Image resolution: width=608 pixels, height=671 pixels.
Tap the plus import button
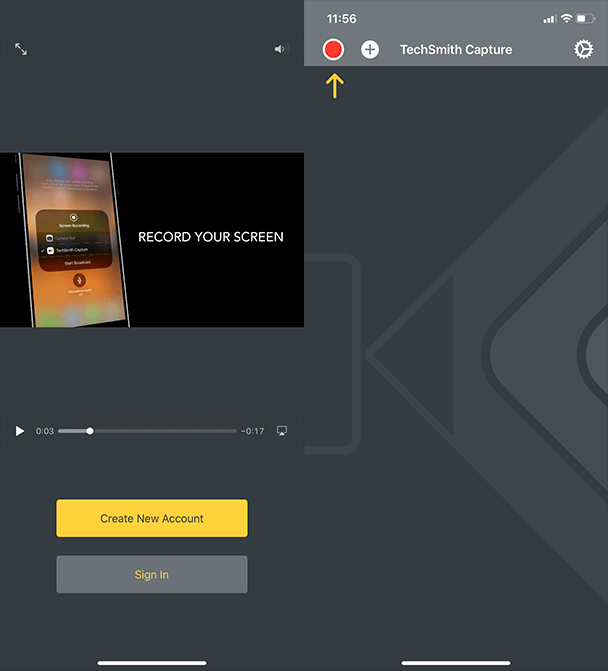click(x=370, y=49)
